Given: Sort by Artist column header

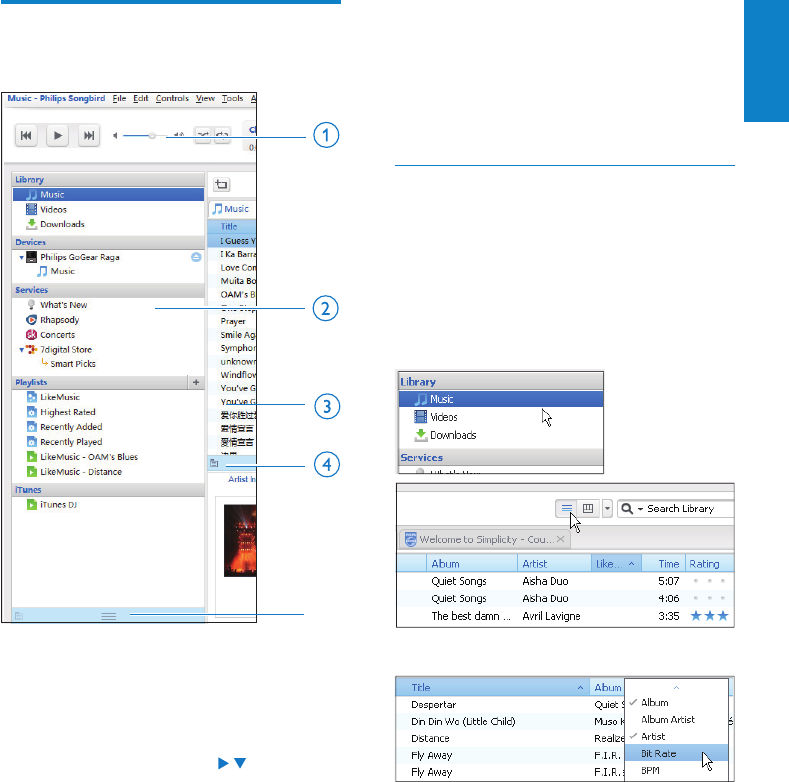Looking at the screenshot, I should (554, 564).
